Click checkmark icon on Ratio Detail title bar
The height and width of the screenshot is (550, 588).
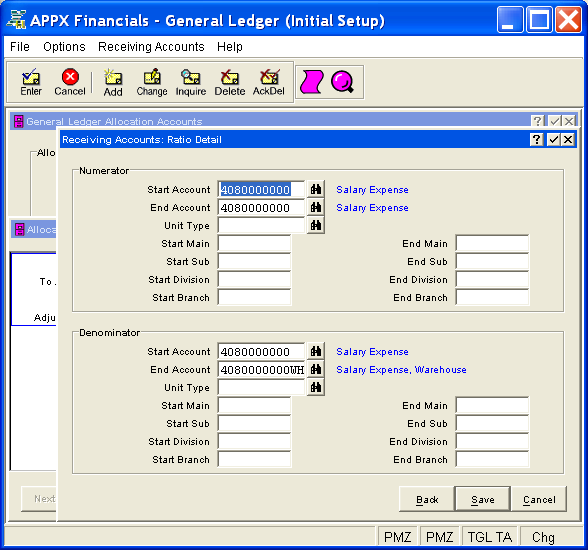(x=554, y=139)
